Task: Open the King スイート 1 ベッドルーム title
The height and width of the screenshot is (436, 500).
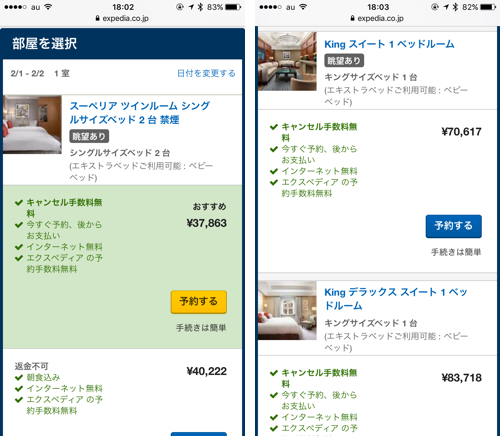Action: coord(389,44)
